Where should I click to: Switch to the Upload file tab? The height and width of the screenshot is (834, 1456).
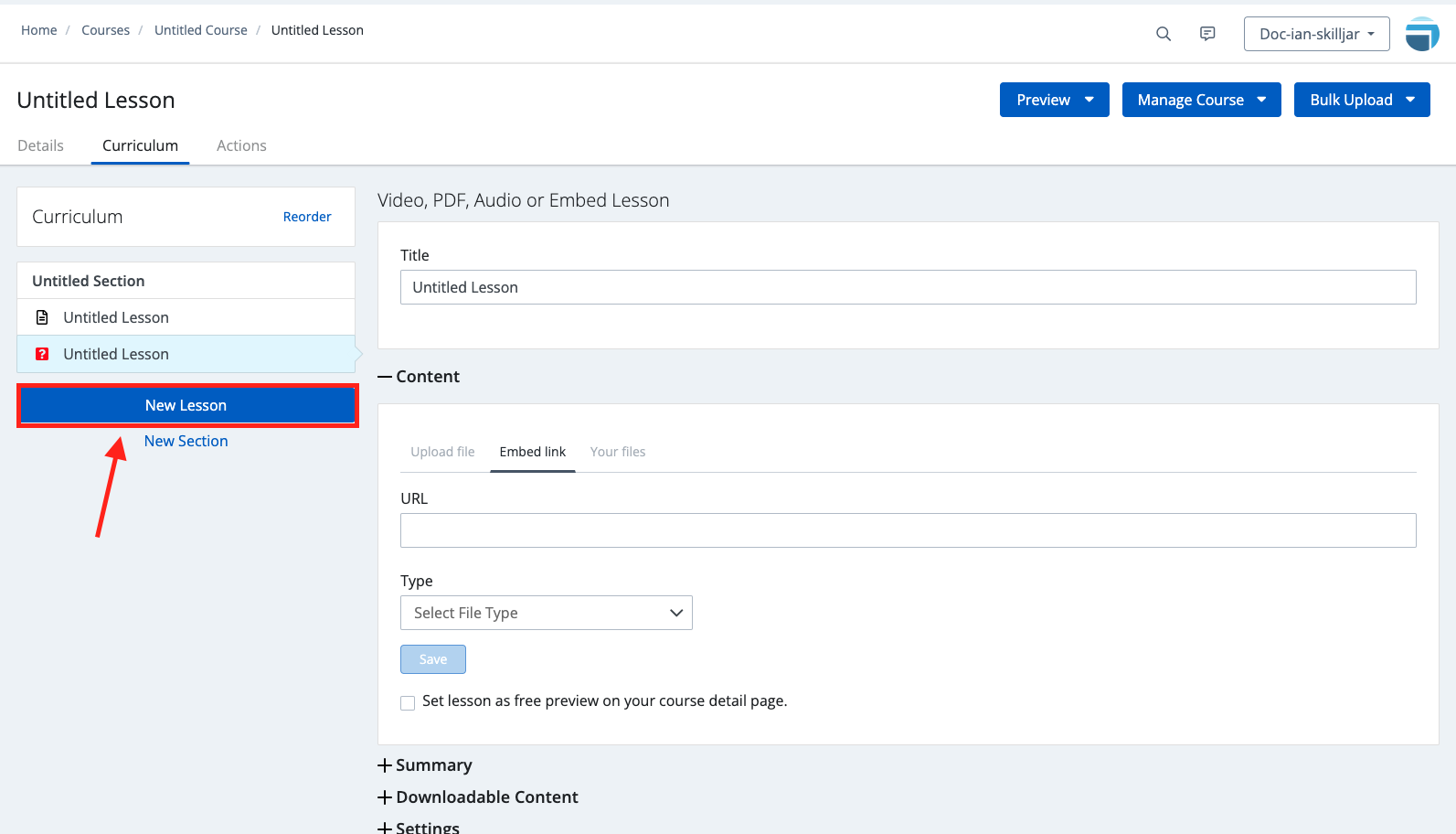(x=442, y=452)
